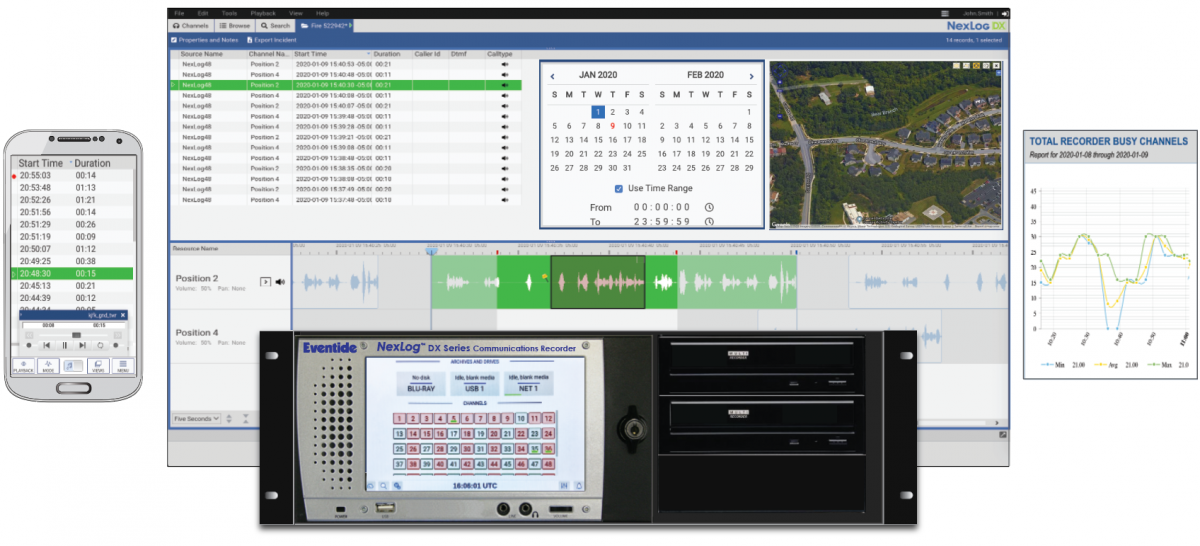Image resolution: width=1200 pixels, height=546 pixels.
Task: Sort phone list by Start Time header
Action: pyautogui.click(x=40, y=163)
